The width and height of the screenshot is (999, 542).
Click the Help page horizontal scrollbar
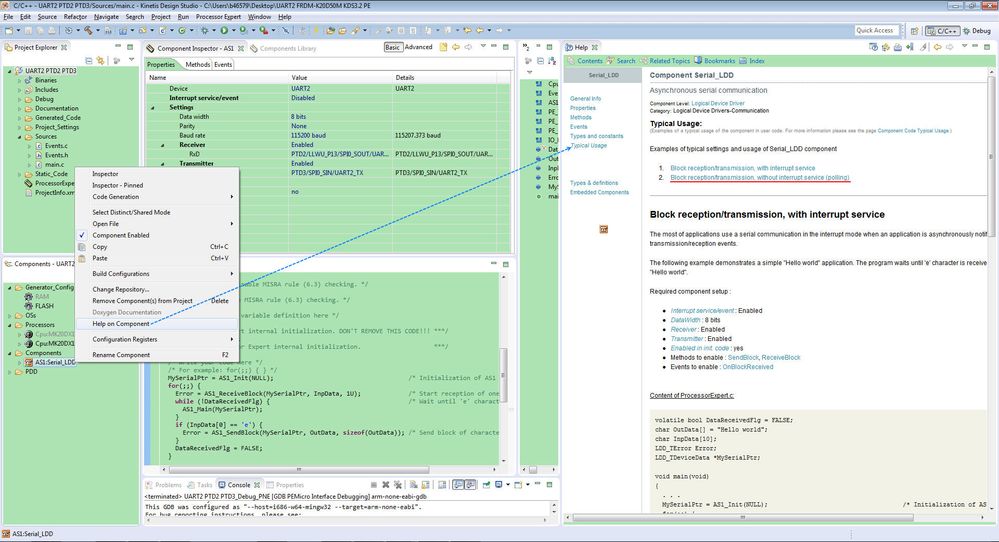tap(742, 517)
